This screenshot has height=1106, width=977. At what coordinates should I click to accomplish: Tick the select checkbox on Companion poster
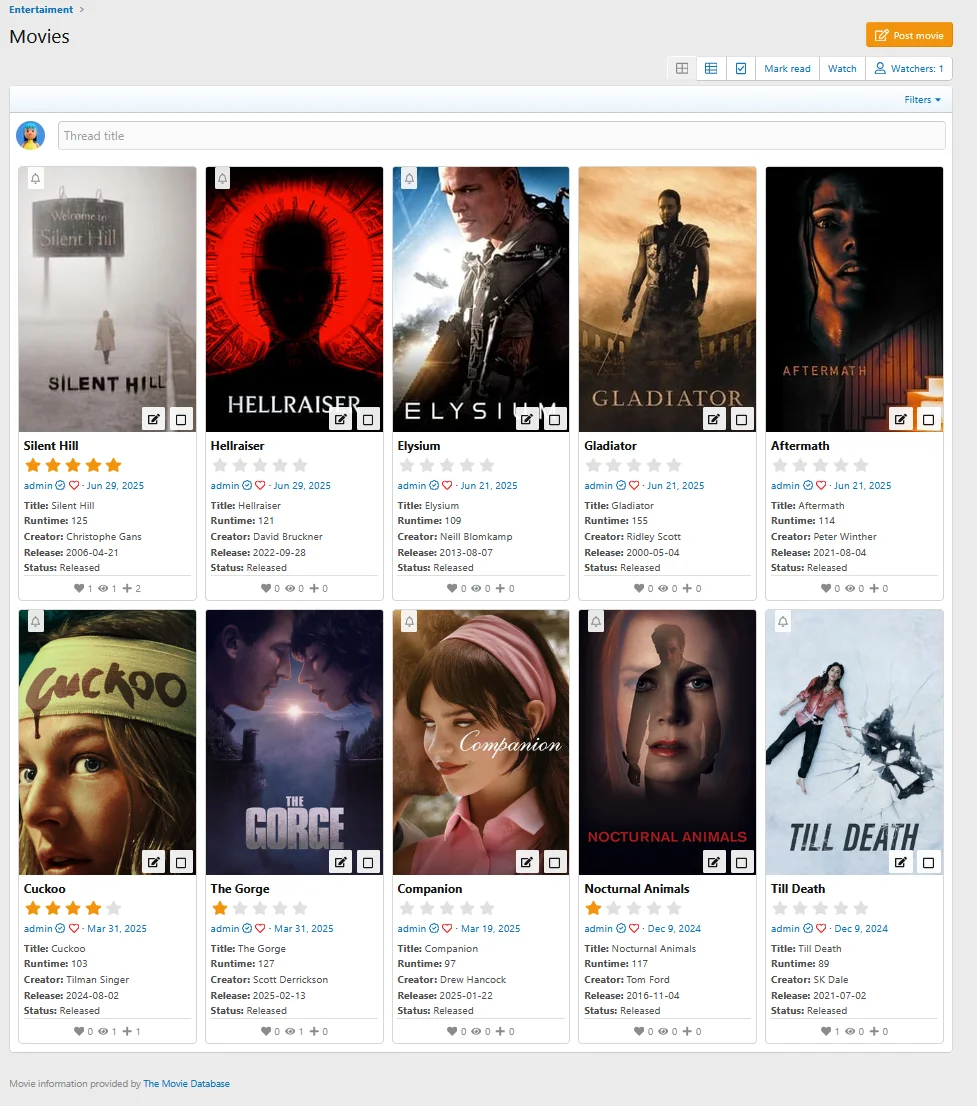(x=554, y=862)
